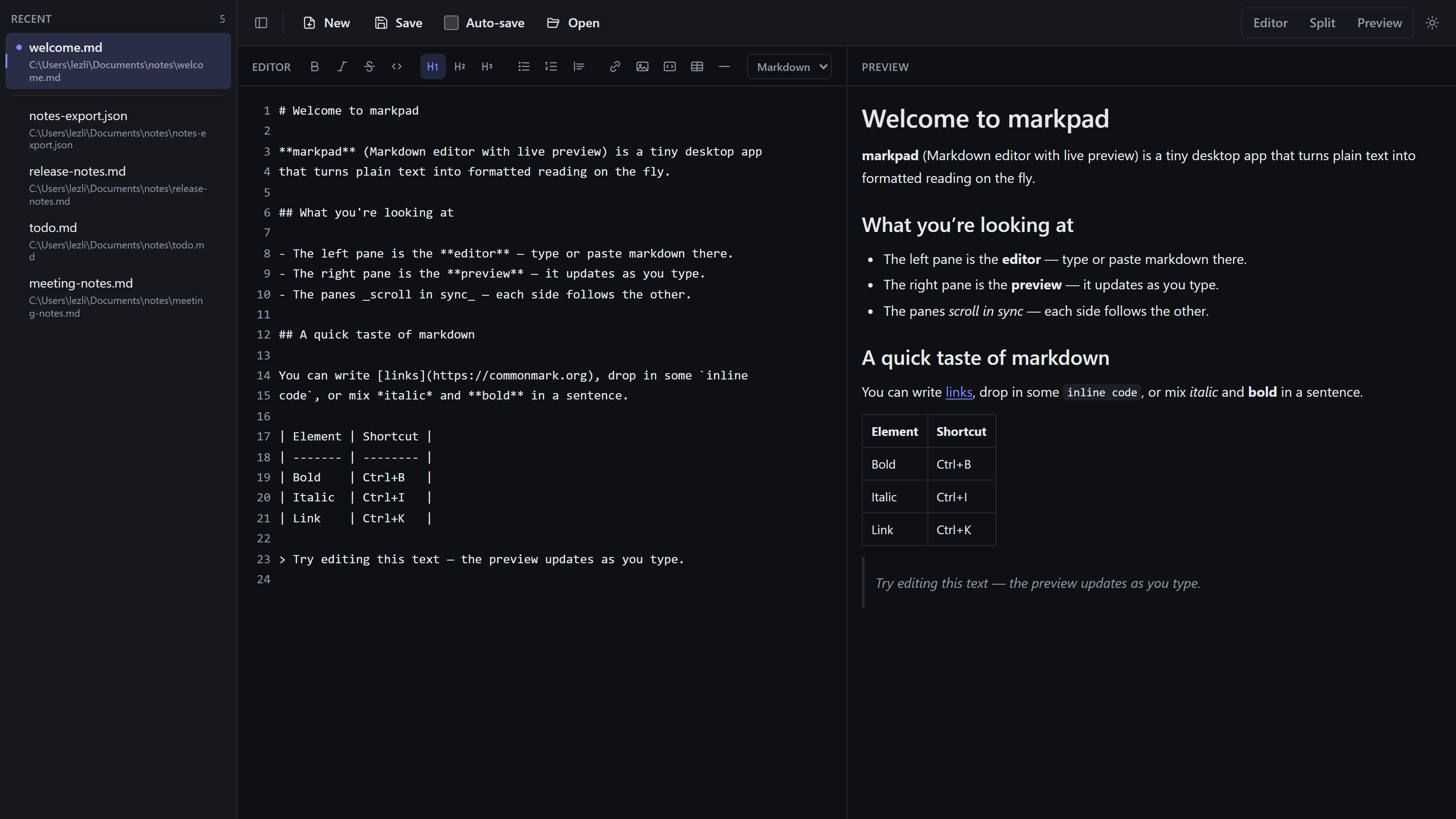This screenshot has width=1456, height=819.
Task: Switch to Editor view mode
Action: point(1270,23)
